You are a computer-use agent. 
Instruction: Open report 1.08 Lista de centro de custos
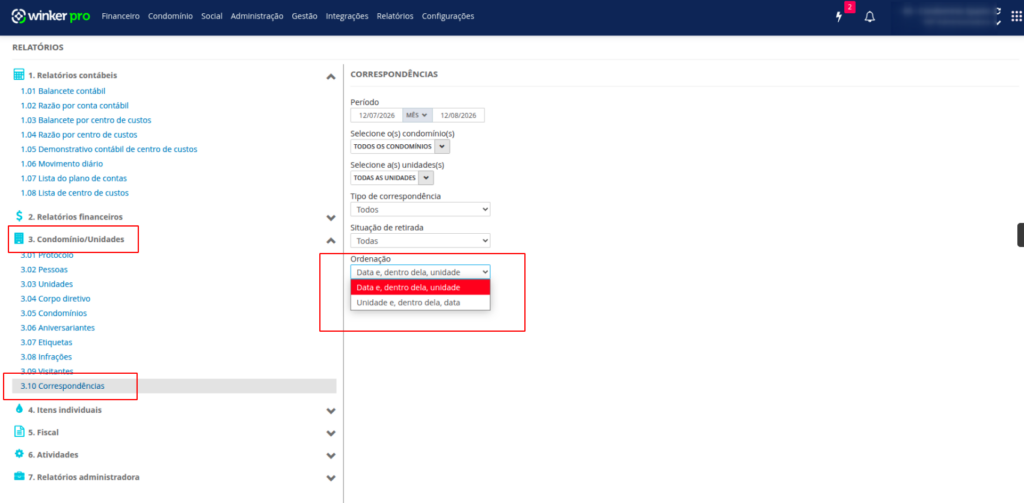tap(74, 193)
